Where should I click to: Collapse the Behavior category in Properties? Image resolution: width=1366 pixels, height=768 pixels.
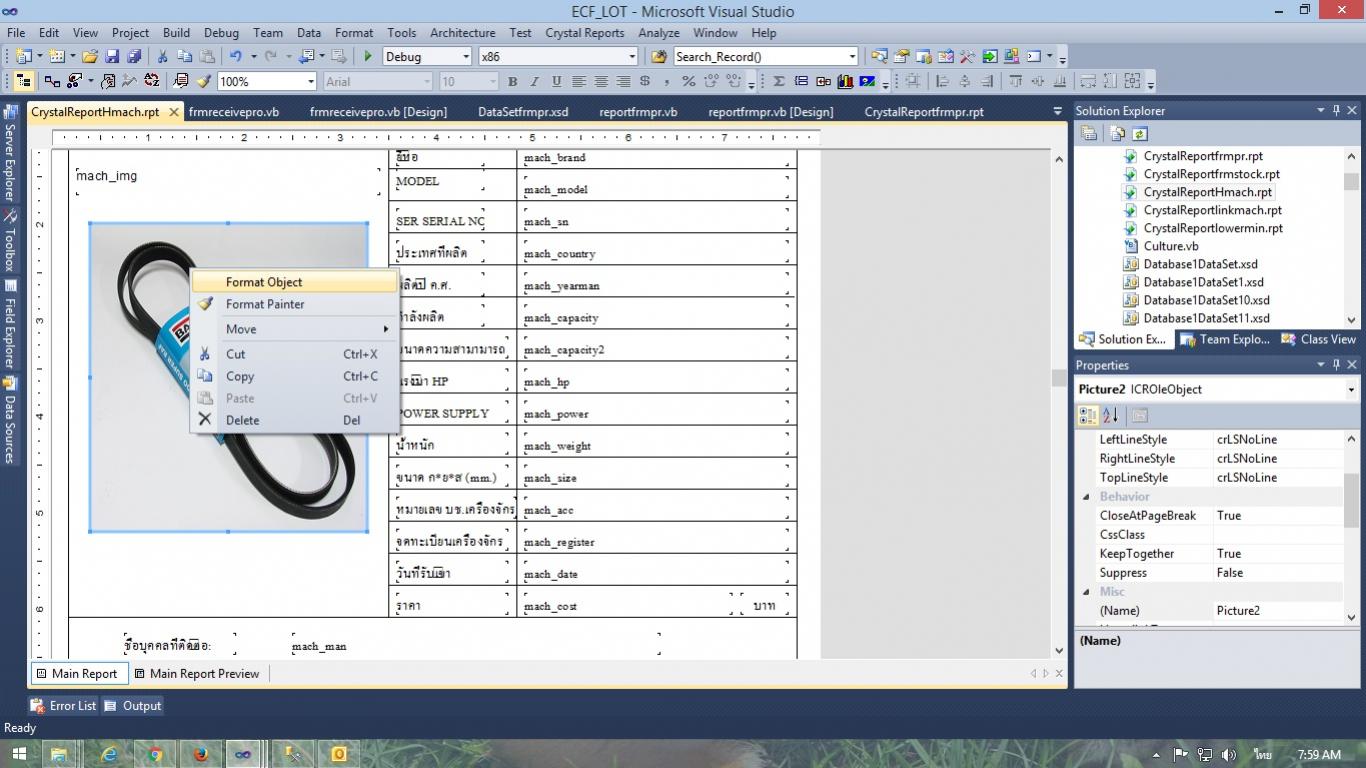(1086, 497)
